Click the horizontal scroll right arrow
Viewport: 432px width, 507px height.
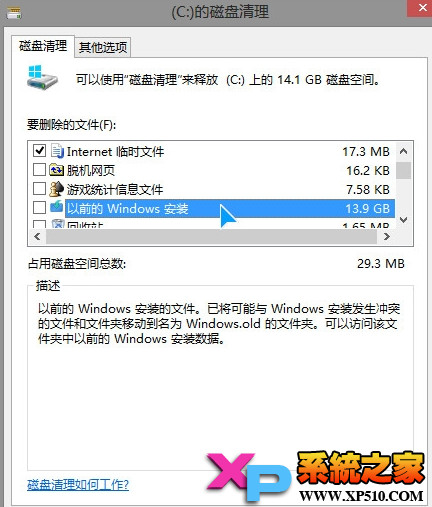tap(386, 236)
